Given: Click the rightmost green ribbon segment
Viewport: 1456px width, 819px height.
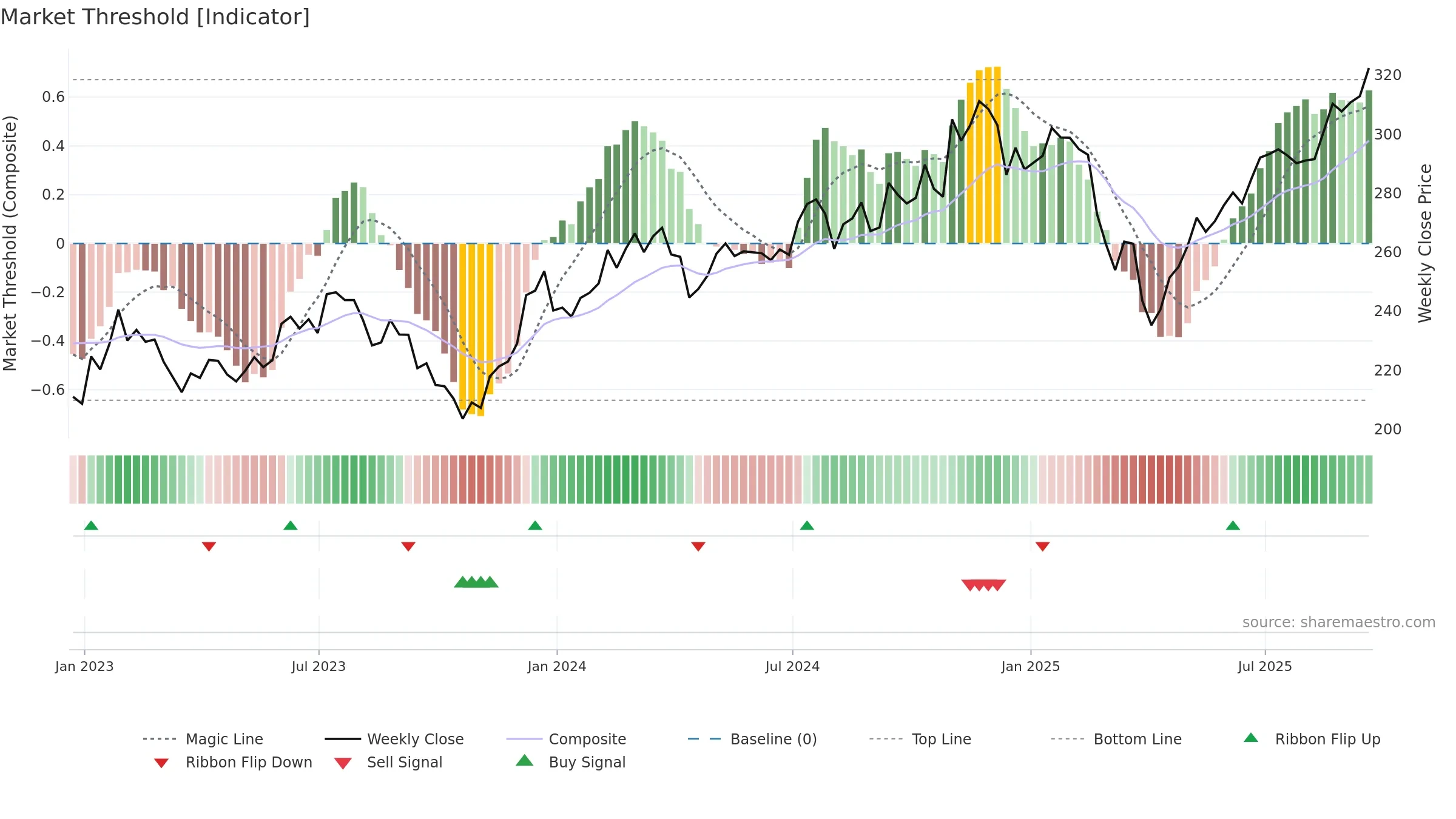Looking at the screenshot, I should [1369, 479].
